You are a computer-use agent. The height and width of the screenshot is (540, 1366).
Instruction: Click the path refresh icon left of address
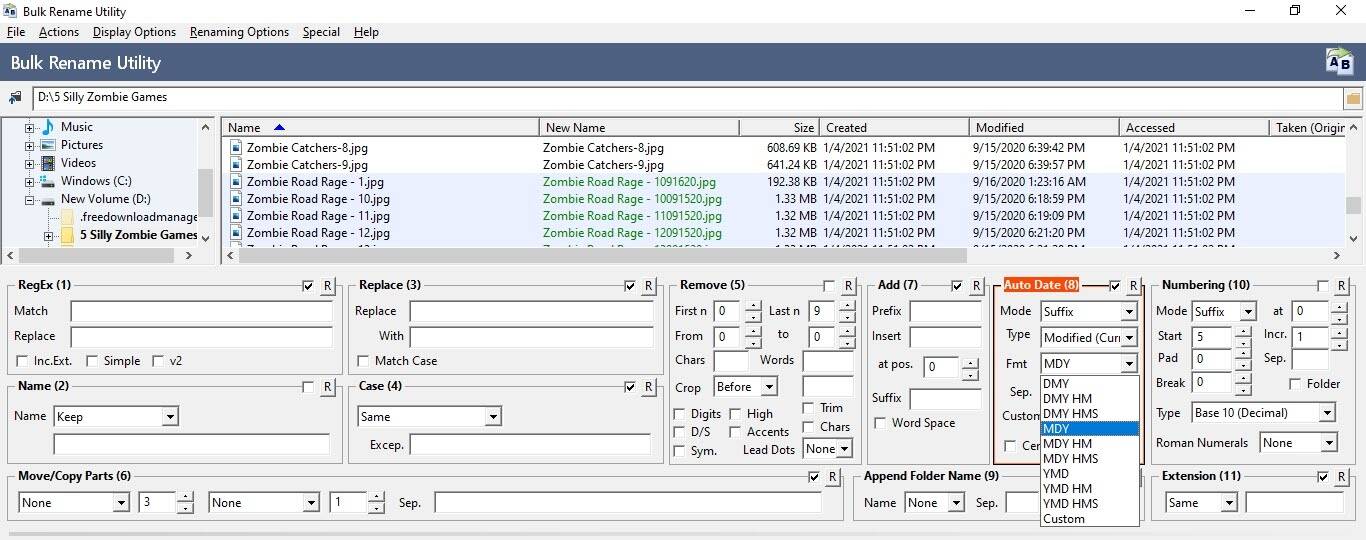point(15,98)
